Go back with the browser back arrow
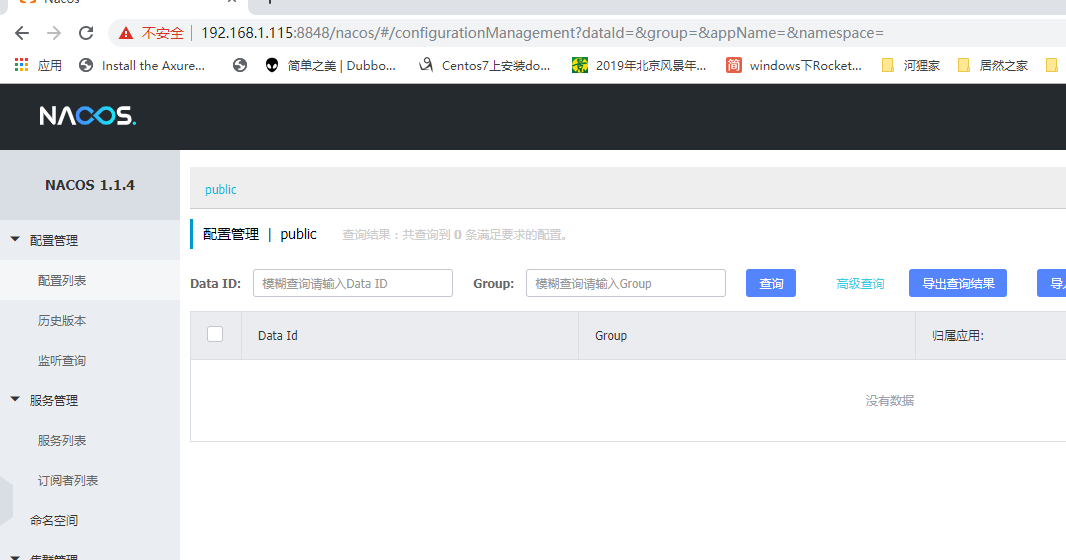 (22, 33)
